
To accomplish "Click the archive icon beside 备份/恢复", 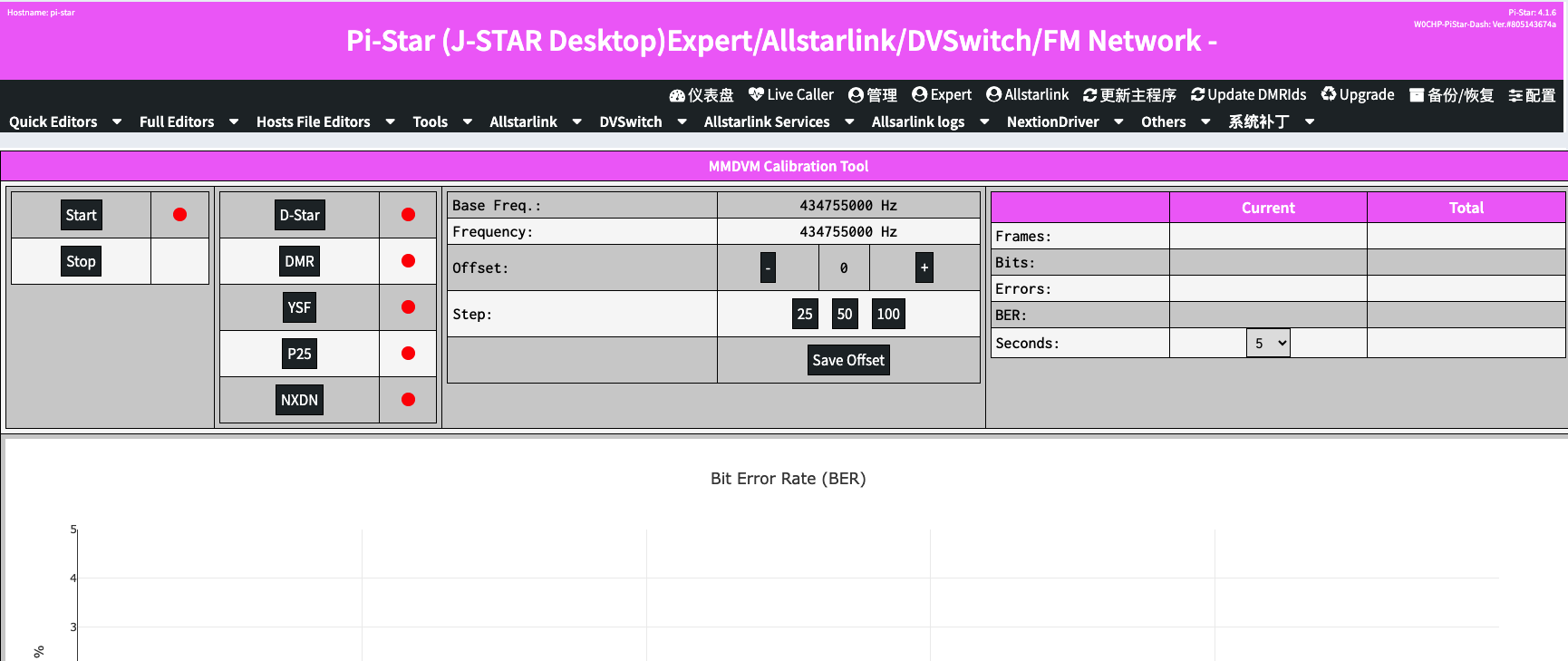I will click(1417, 95).
